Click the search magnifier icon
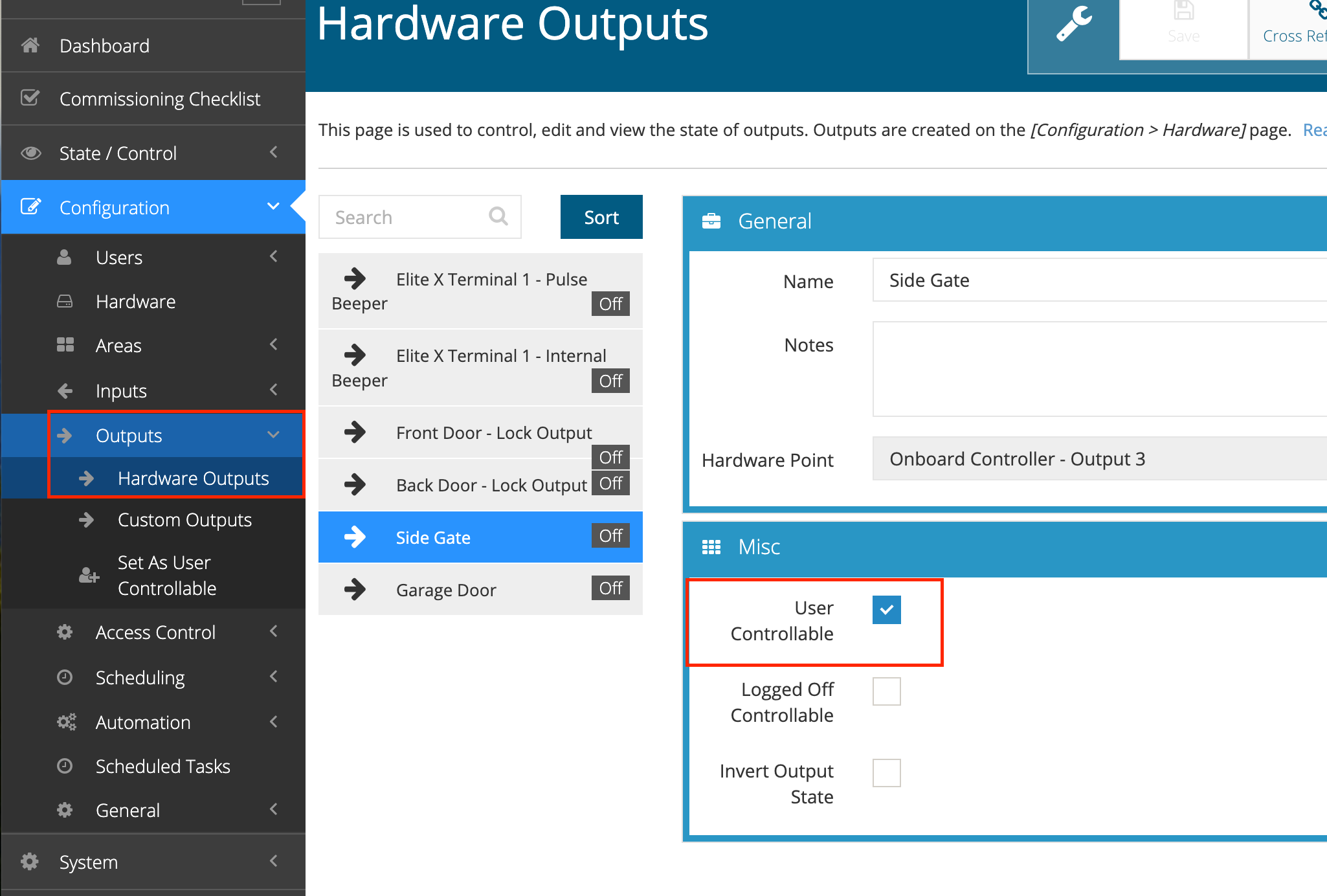1327x896 pixels. pyautogui.click(x=498, y=216)
